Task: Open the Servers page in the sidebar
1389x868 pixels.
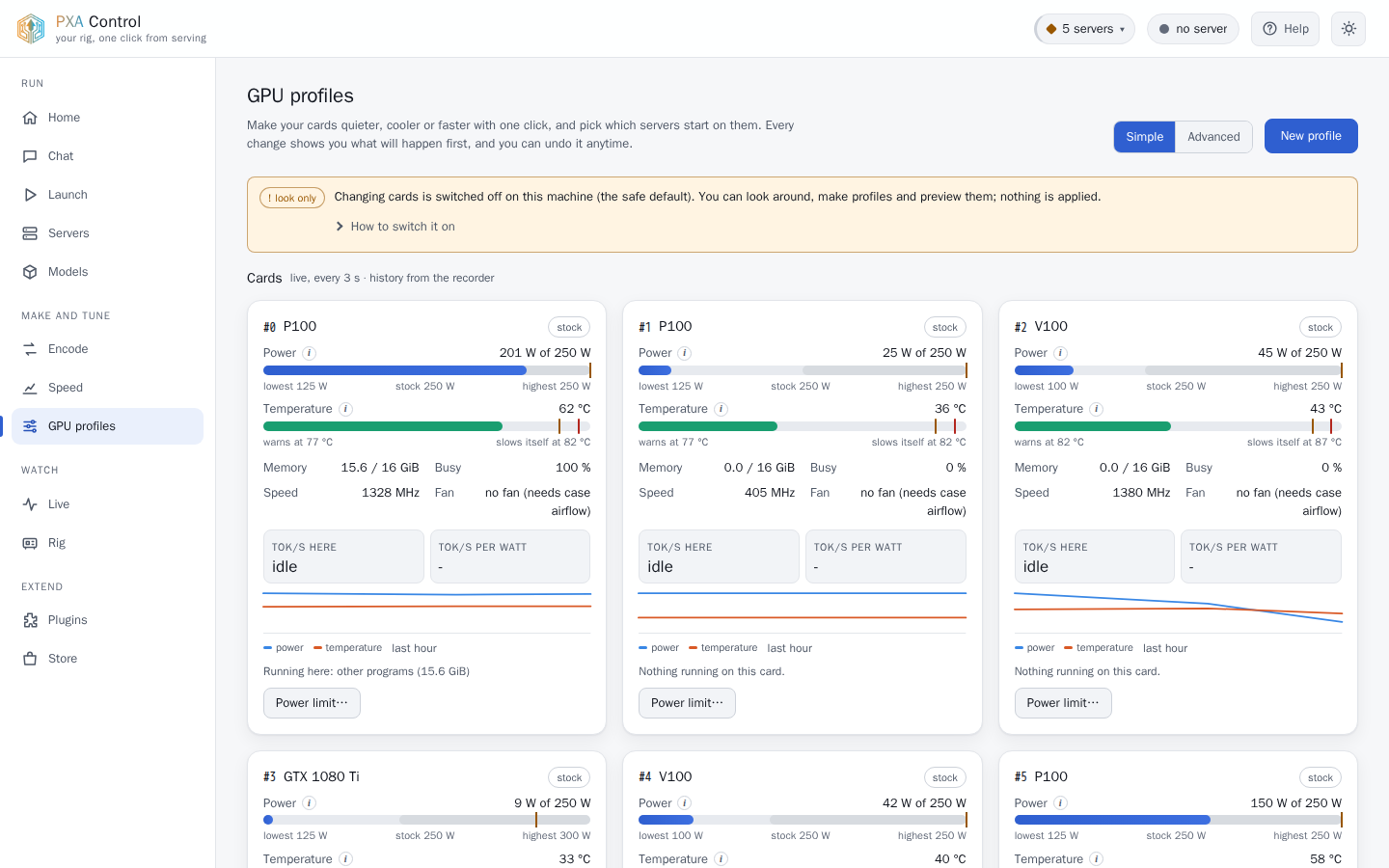Action: tap(108, 233)
